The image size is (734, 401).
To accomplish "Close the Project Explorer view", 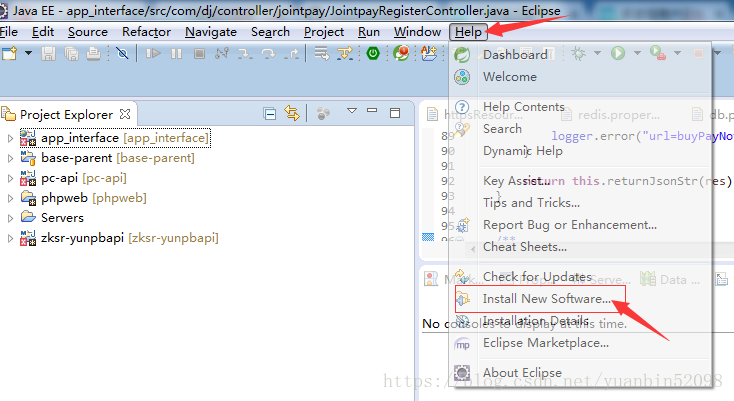I will click(125, 114).
